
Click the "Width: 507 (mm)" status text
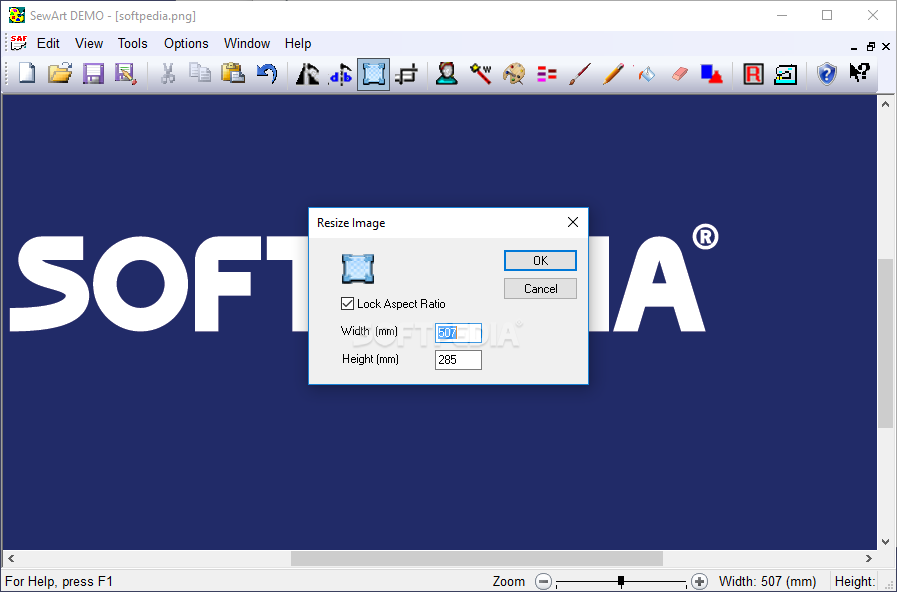(767, 582)
